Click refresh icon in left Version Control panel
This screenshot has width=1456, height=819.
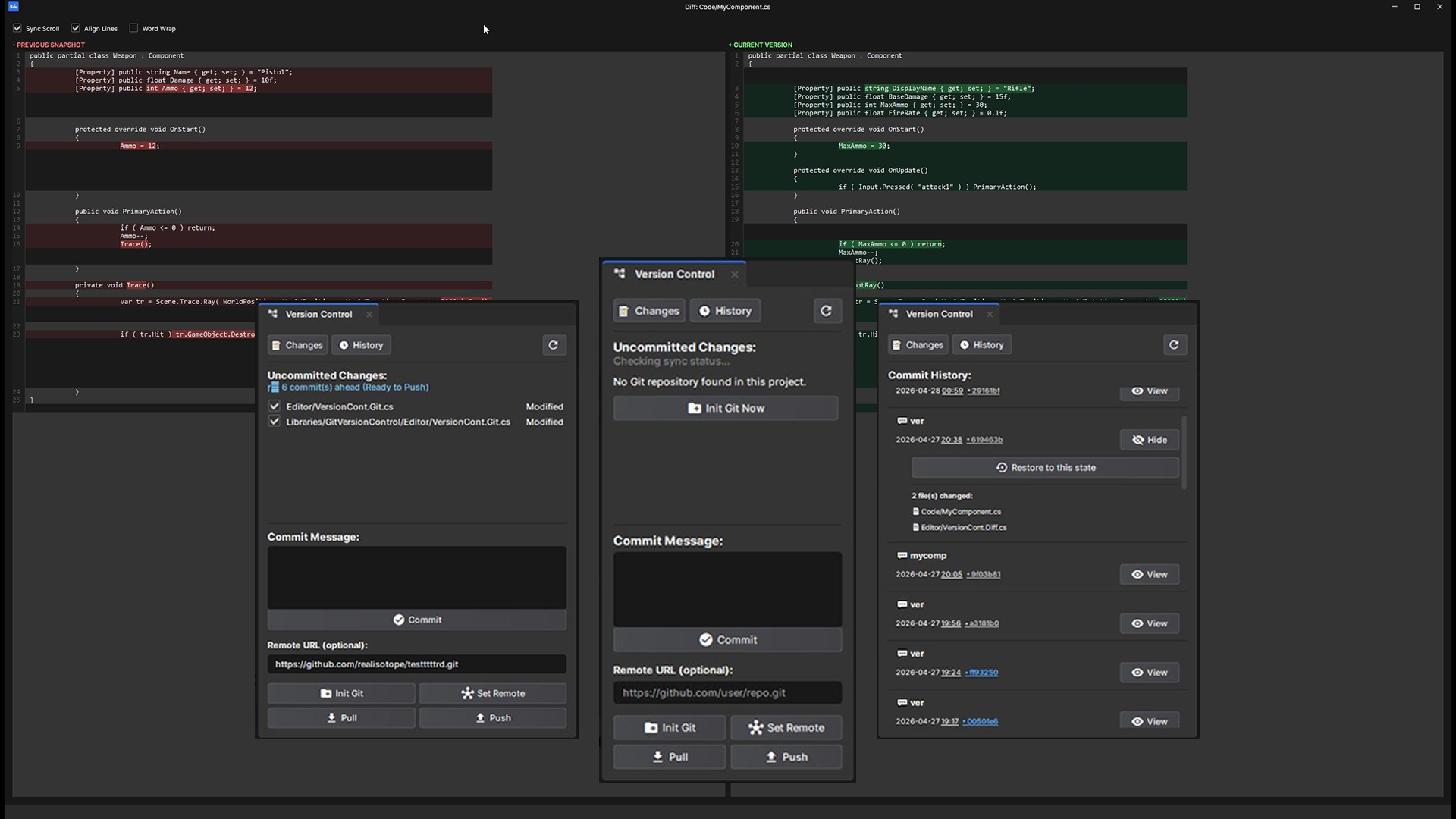coord(554,345)
